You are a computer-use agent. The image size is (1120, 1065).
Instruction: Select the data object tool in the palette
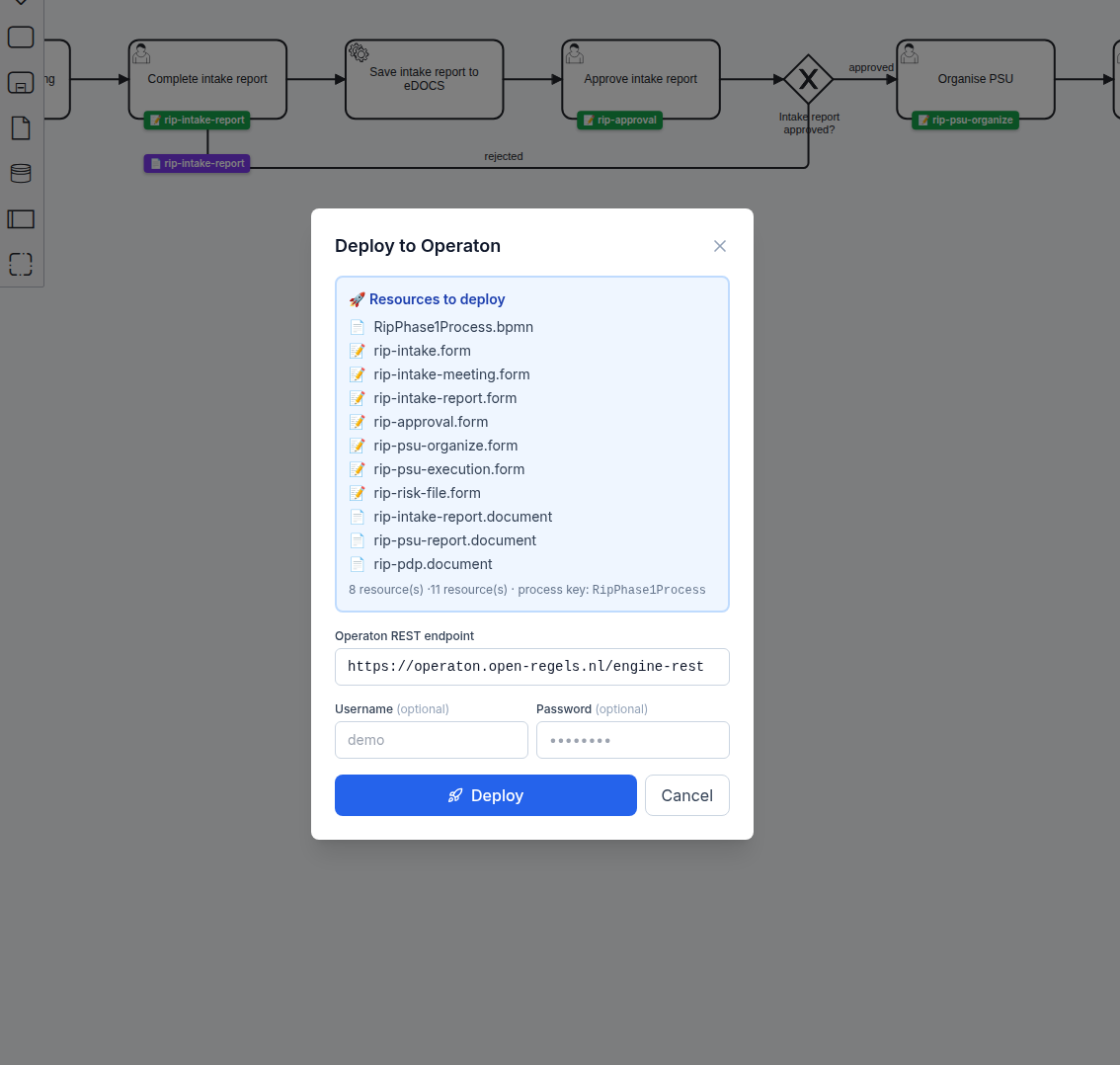20,127
